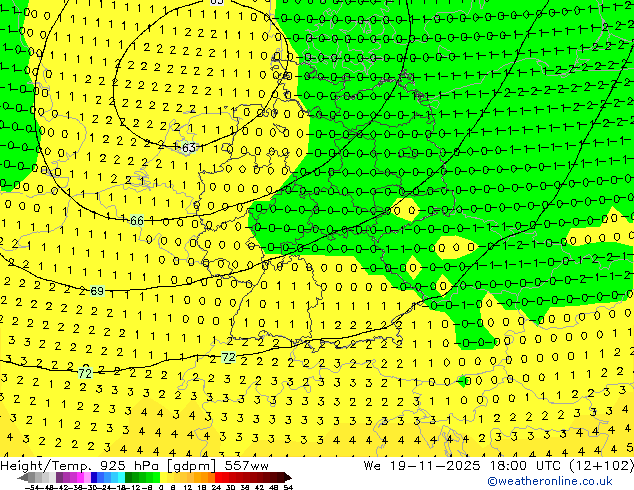
Task: Click the (12+102) forecast offset text
Action: [x=602, y=466]
